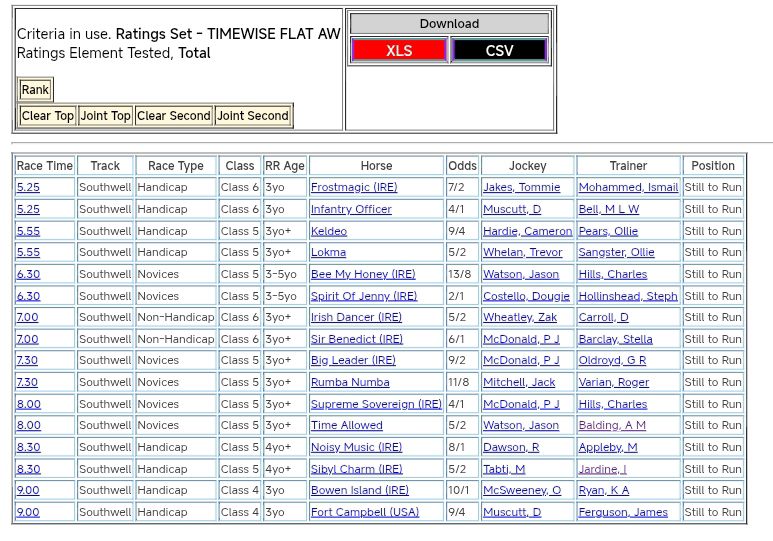Click the Clear Top button
This screenshot has width=773, height=541.
pos(48,116)
